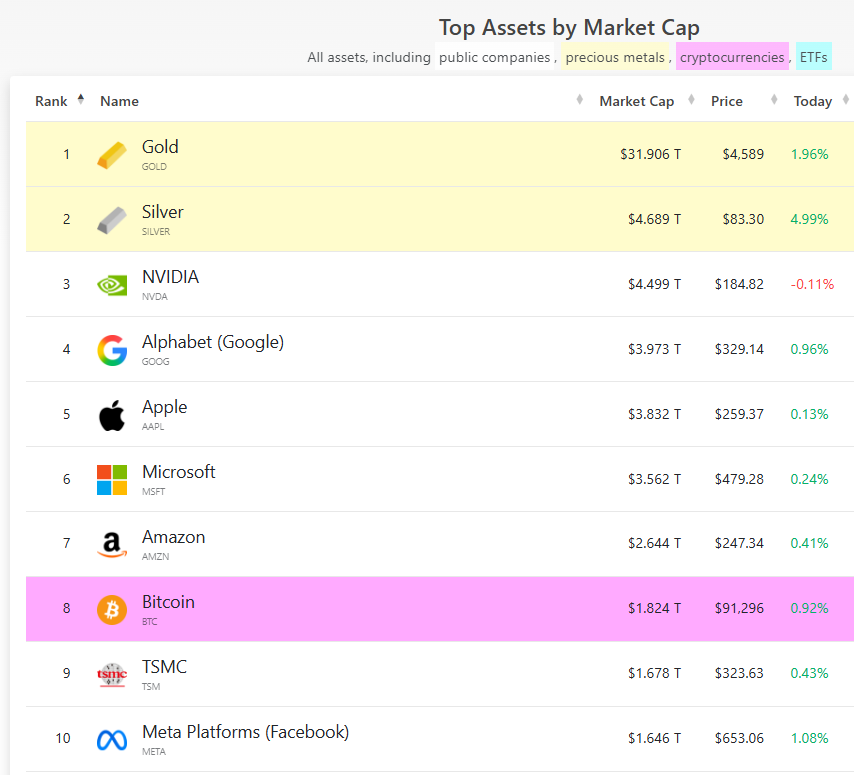Click TSMC market cap $1.678 T
The height and width of the screenshot is (775, 854).
click(x=654, y=673)
